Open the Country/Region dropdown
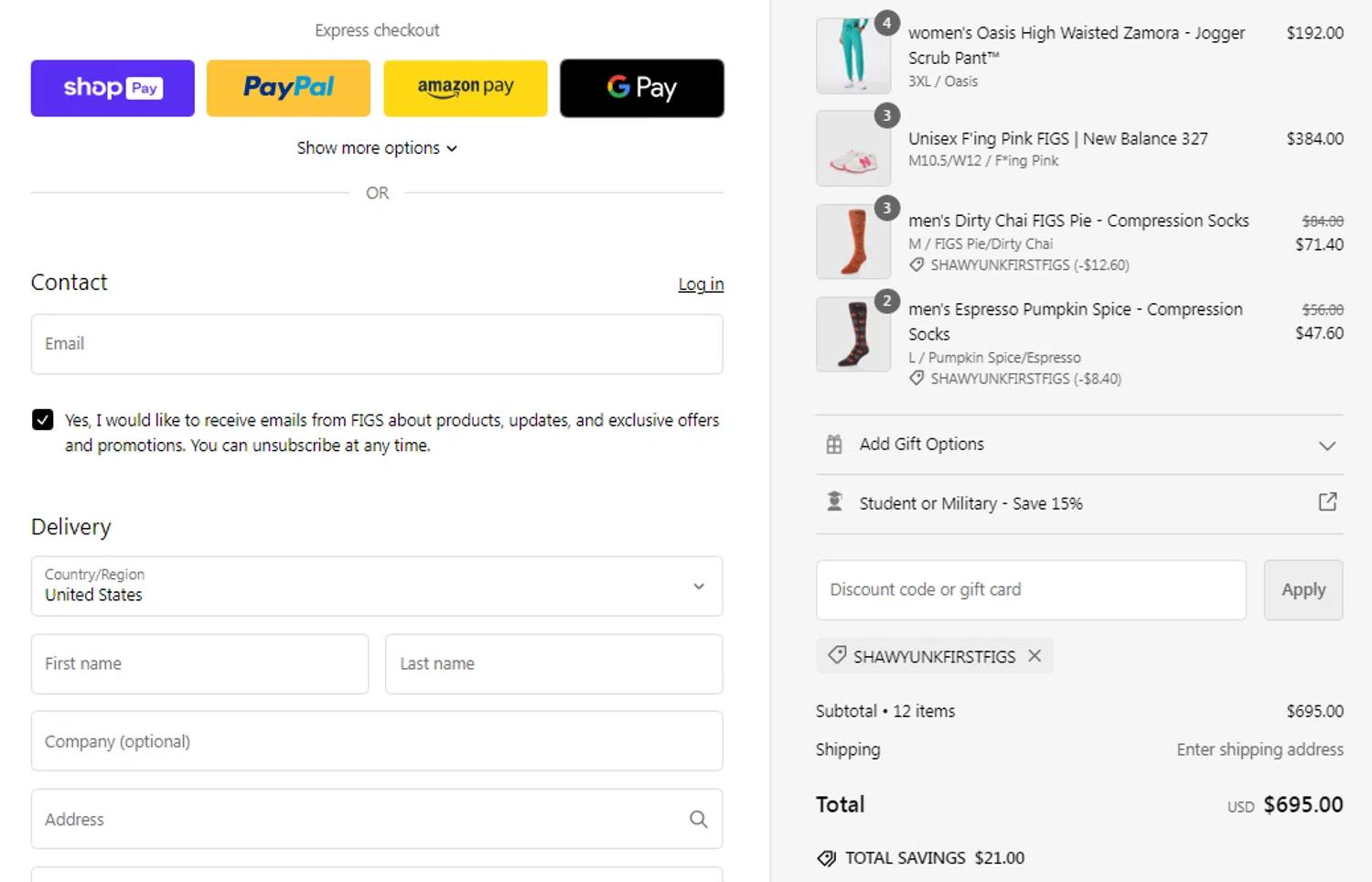Image resolution: width=1372 pixels, height=882 pixels. point(377,586)
